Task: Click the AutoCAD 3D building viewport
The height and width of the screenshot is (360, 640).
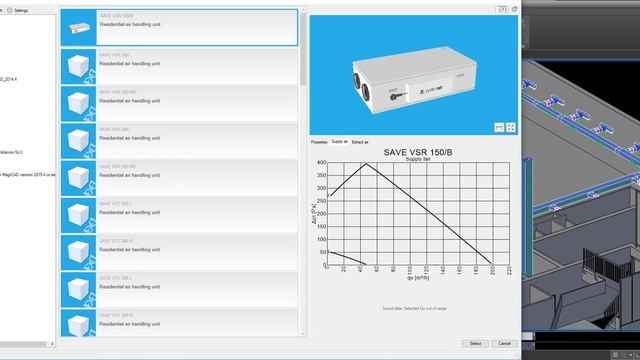Action: click(581, 194)
